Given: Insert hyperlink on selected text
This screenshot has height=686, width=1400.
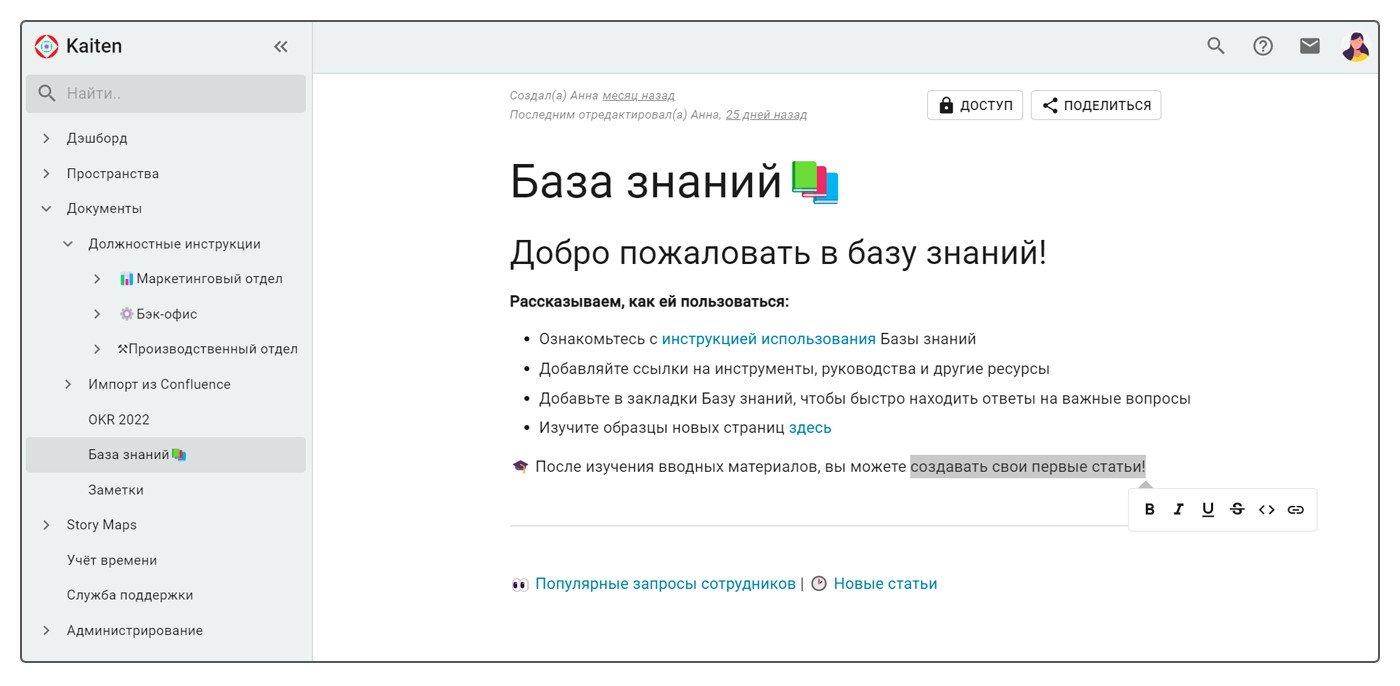Looking at the screenshot, I should point(1296,510).
